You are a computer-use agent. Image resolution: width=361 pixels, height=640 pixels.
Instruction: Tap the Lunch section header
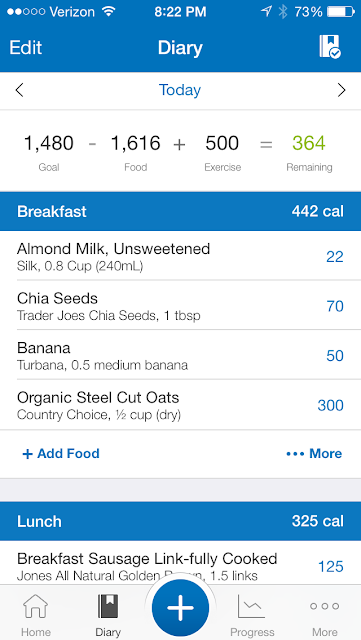(180, 521)
